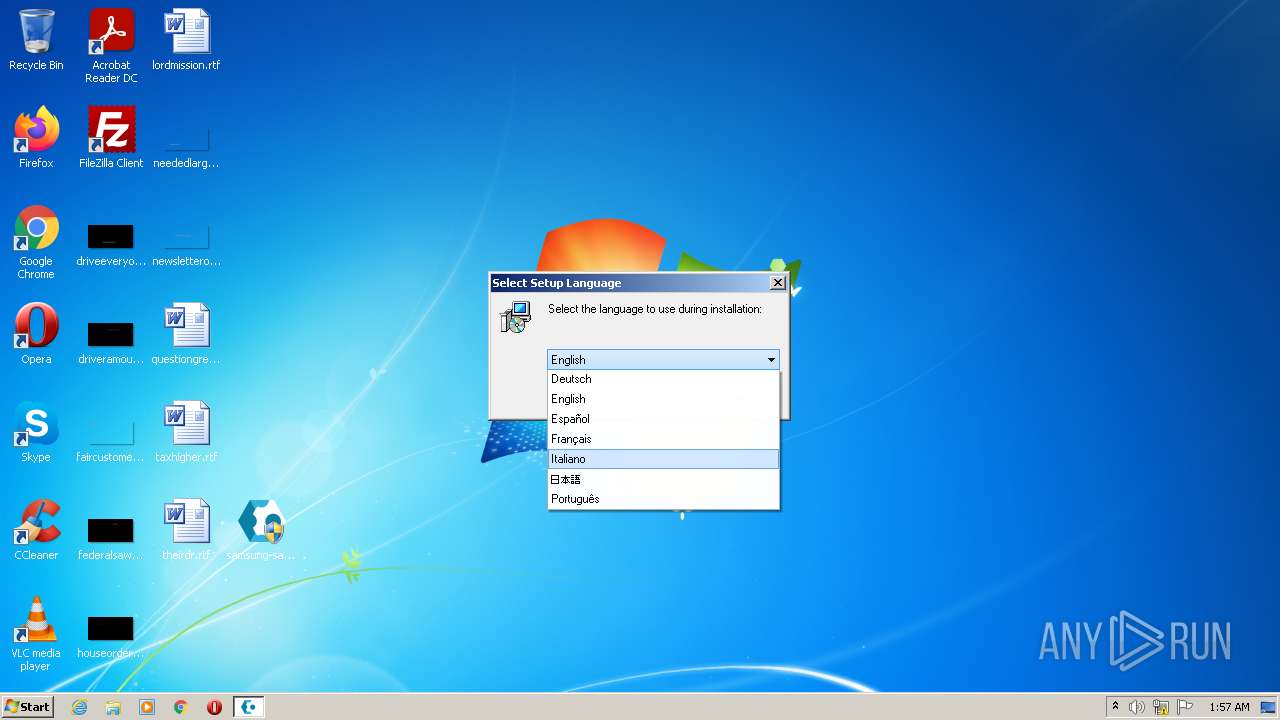Open the Recycle Bin desktop icon
Image resolution: width=1280 pixels, height=720 pixels.
click(x=36, y=40)
